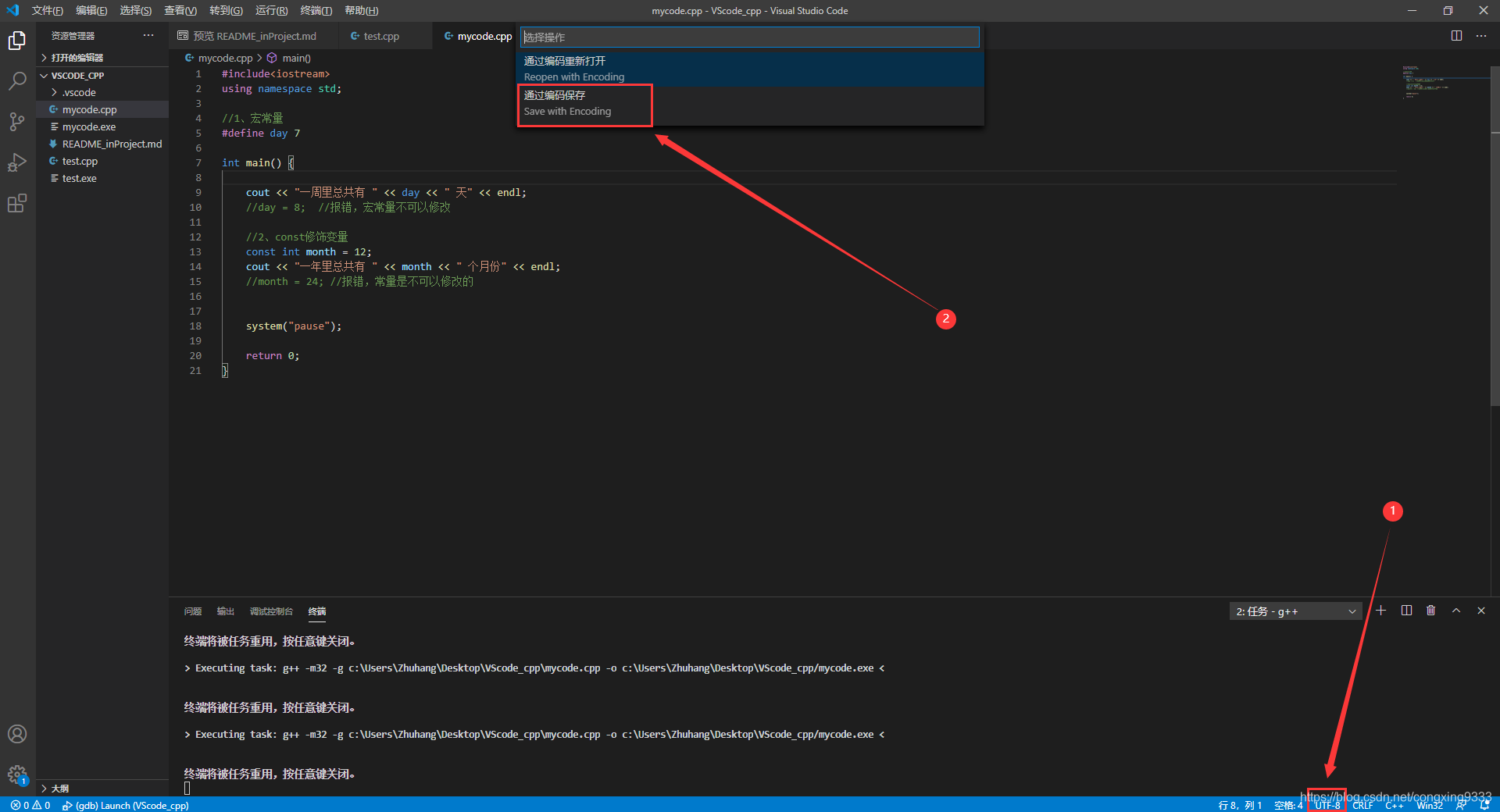
Task: Open the Manage gear icon
Action: pyautogui.click(x=17, y=775)
